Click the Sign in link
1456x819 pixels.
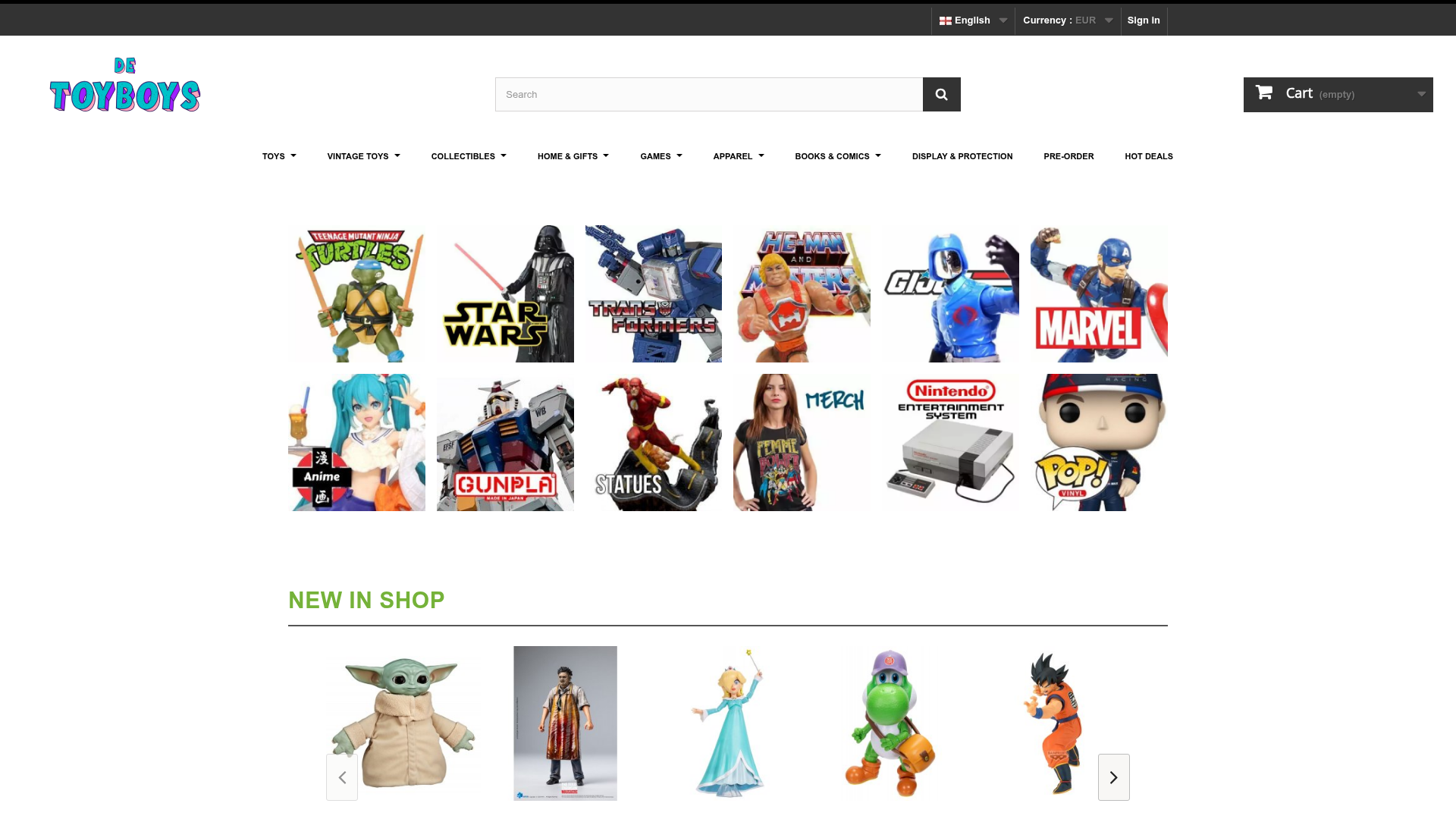[1144, 20]
